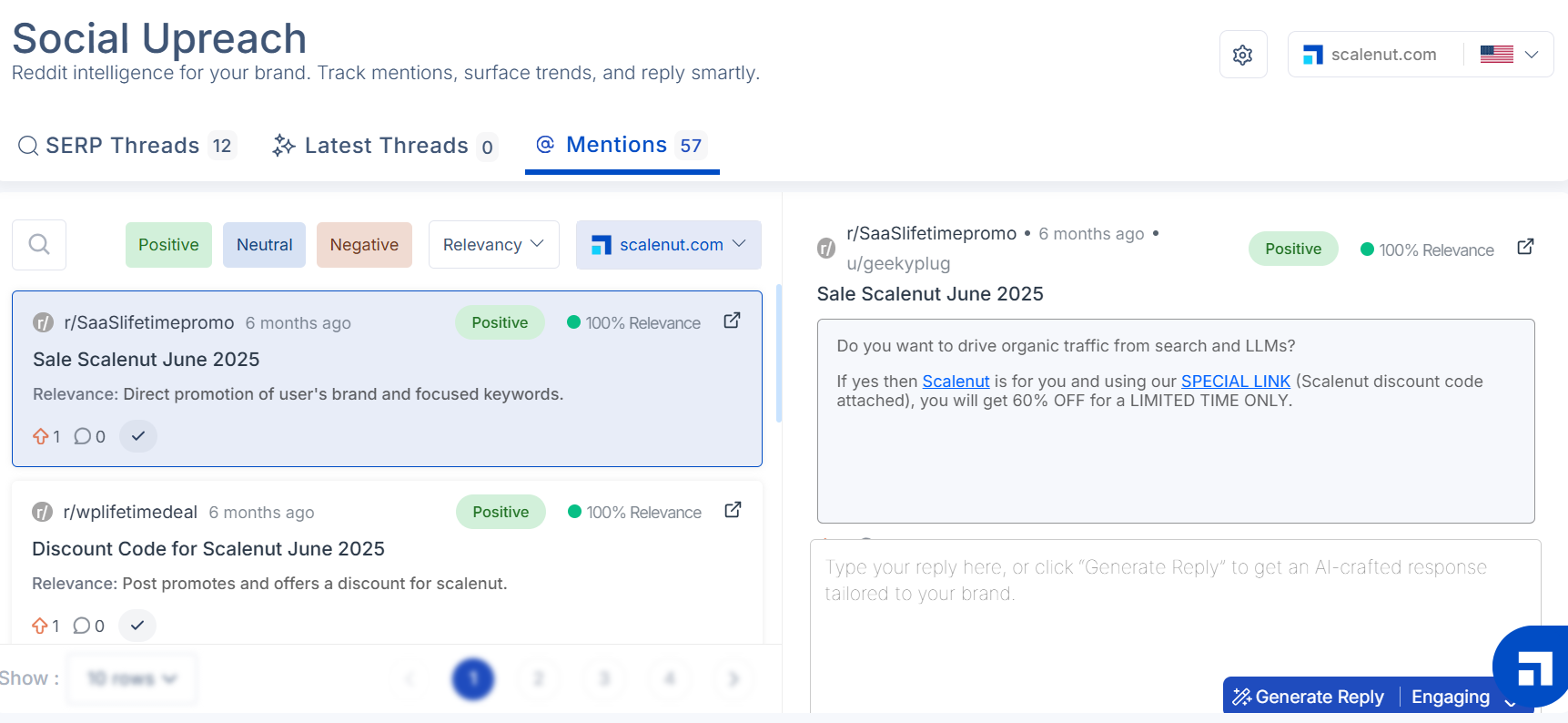Viewport: 1568px width, 723px height.
Task: Click the thread list scrollbar
Action: 779,353
